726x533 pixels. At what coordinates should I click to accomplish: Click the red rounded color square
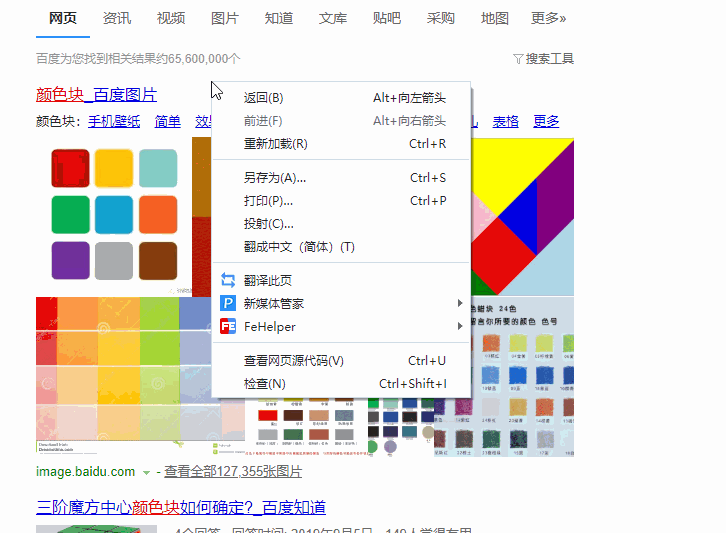(x=70, y=168)
